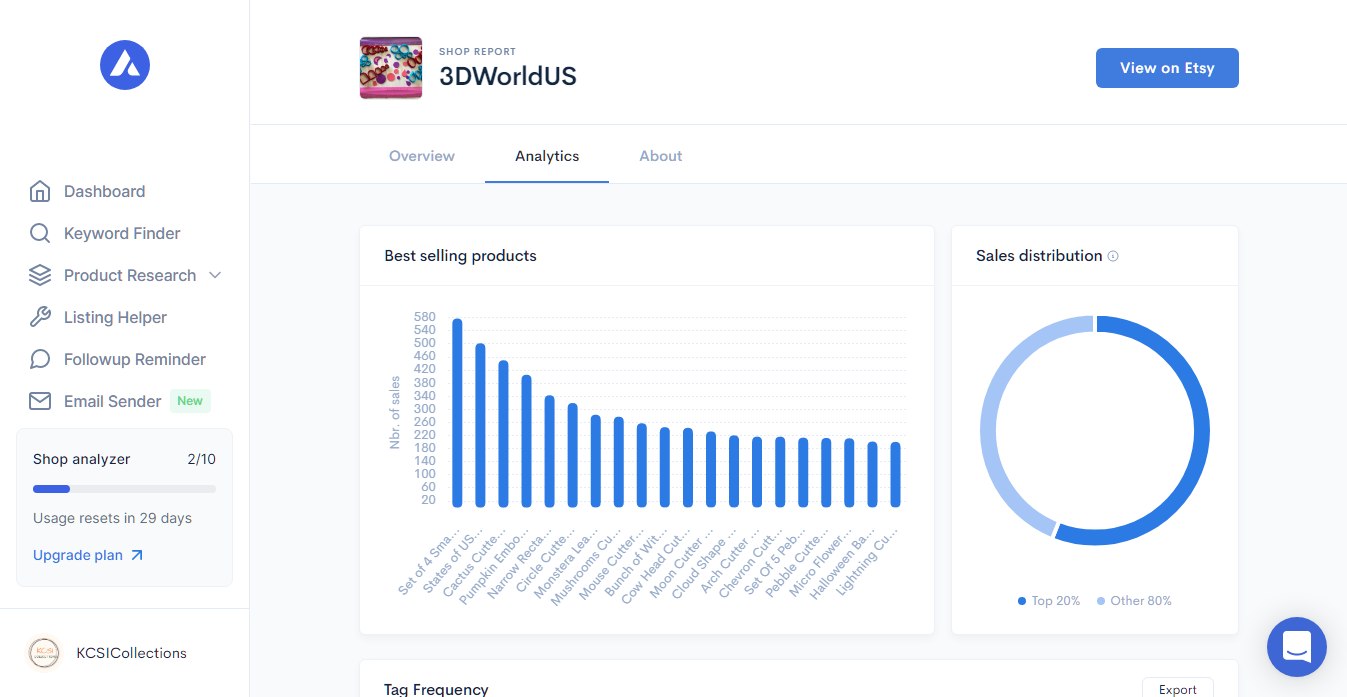The height and width of the screenshot is (697, 1347).
Task: Click the KCSICollections avatar
Action: 45,653
